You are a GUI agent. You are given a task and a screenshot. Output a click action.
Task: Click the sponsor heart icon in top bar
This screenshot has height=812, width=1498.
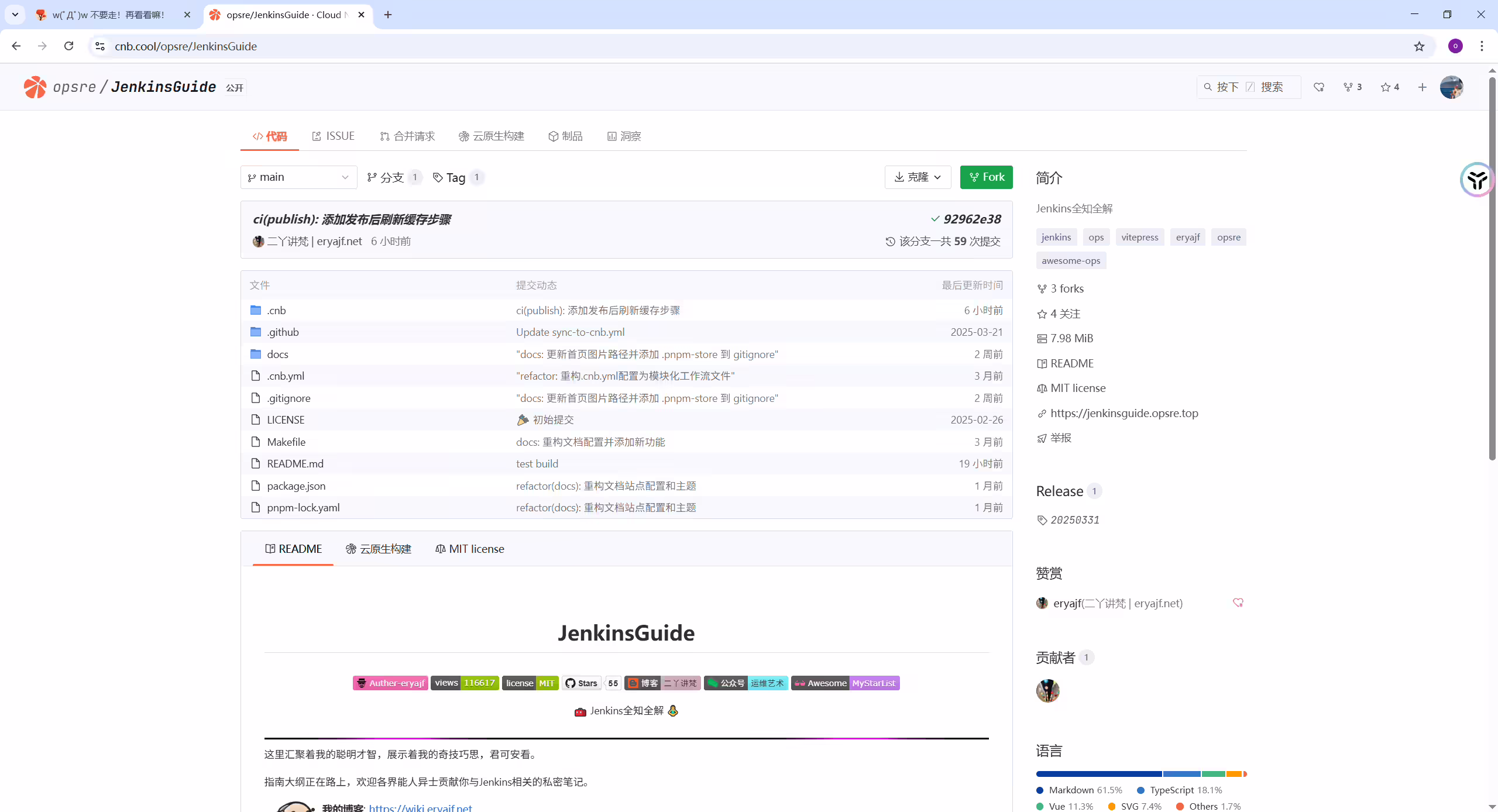point(1319,87)
